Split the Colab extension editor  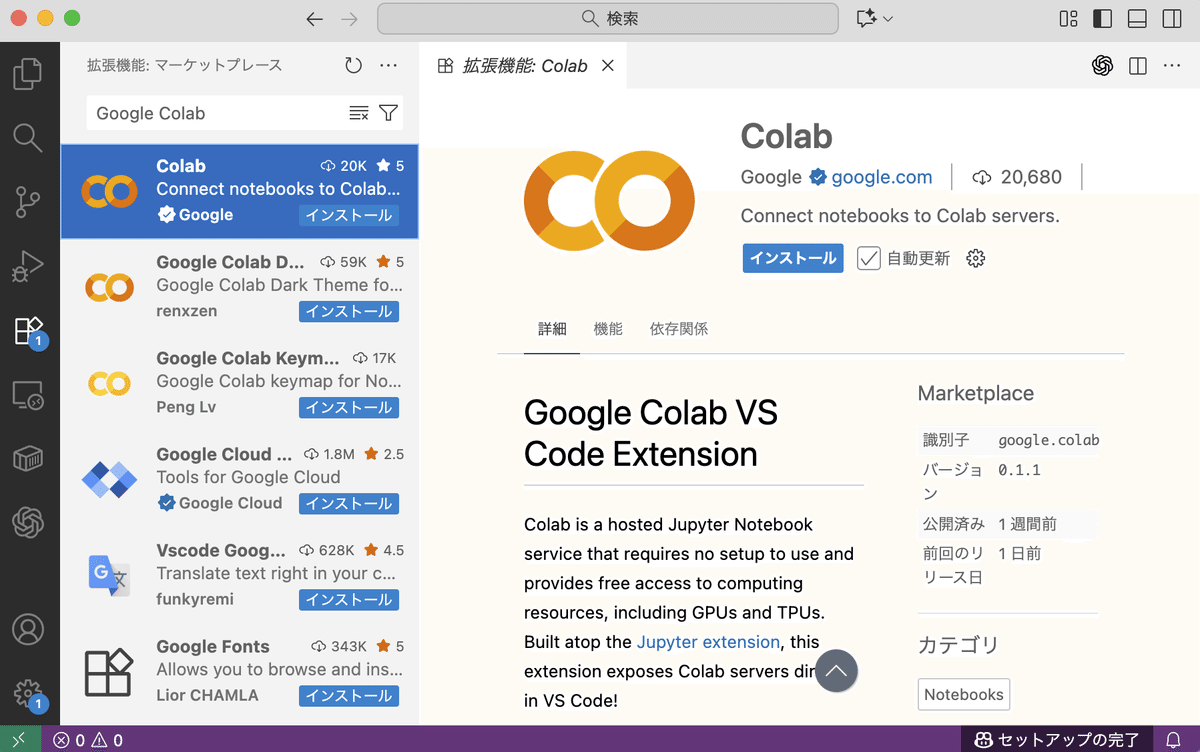(1137, 65)
